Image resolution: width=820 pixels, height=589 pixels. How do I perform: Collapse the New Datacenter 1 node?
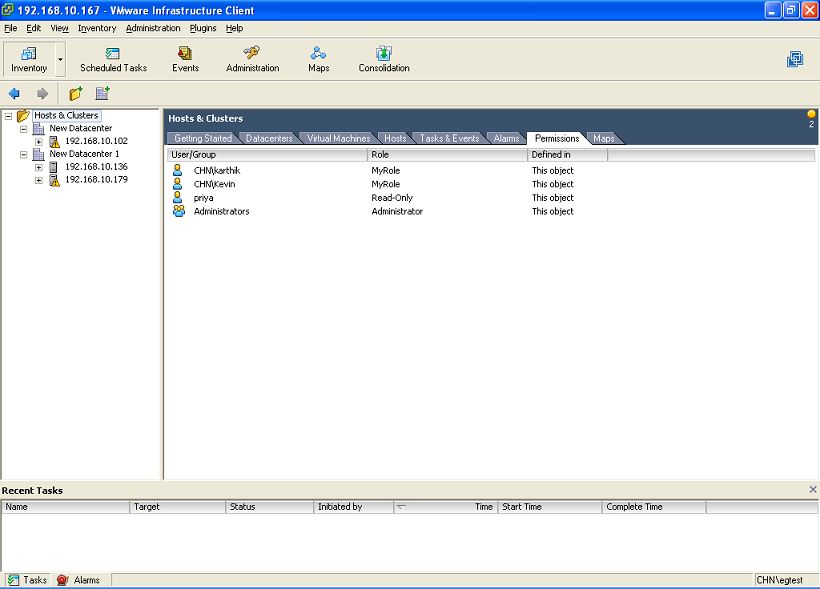click(x=24, y=154)
